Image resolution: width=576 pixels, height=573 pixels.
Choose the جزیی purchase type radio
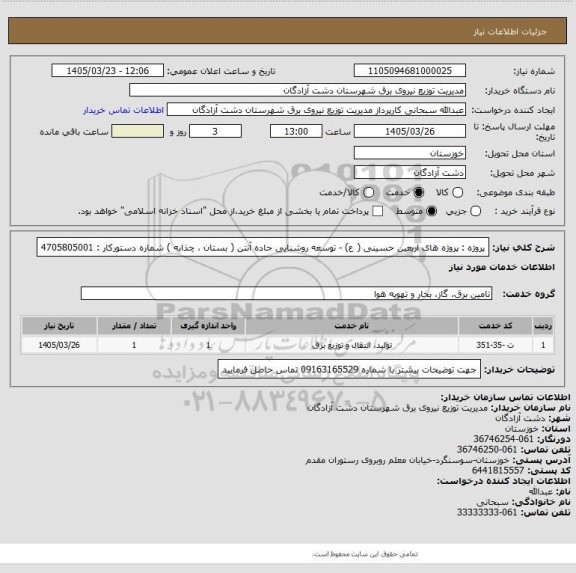click(475, 211)
